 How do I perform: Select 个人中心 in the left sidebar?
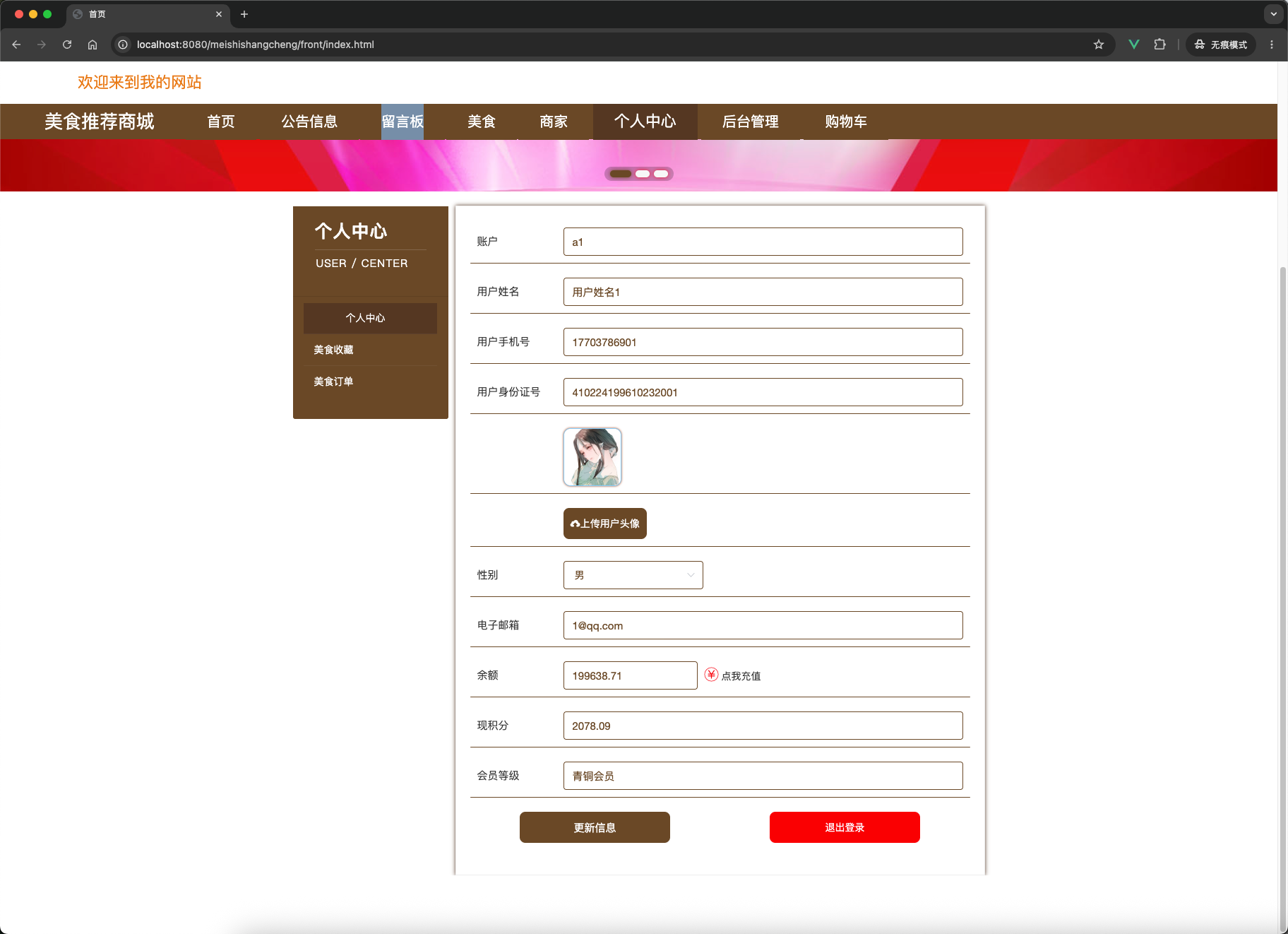pos(370,318)
